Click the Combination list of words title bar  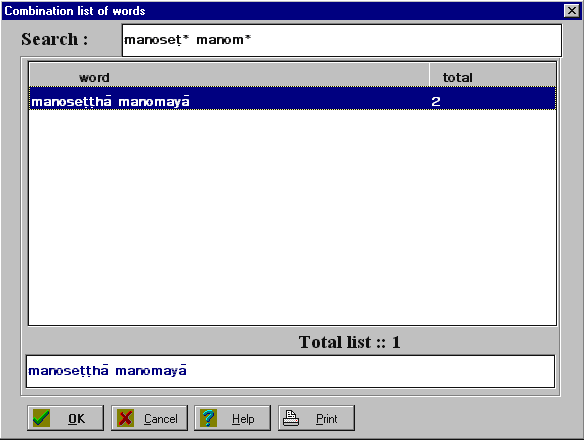(283, 10)
